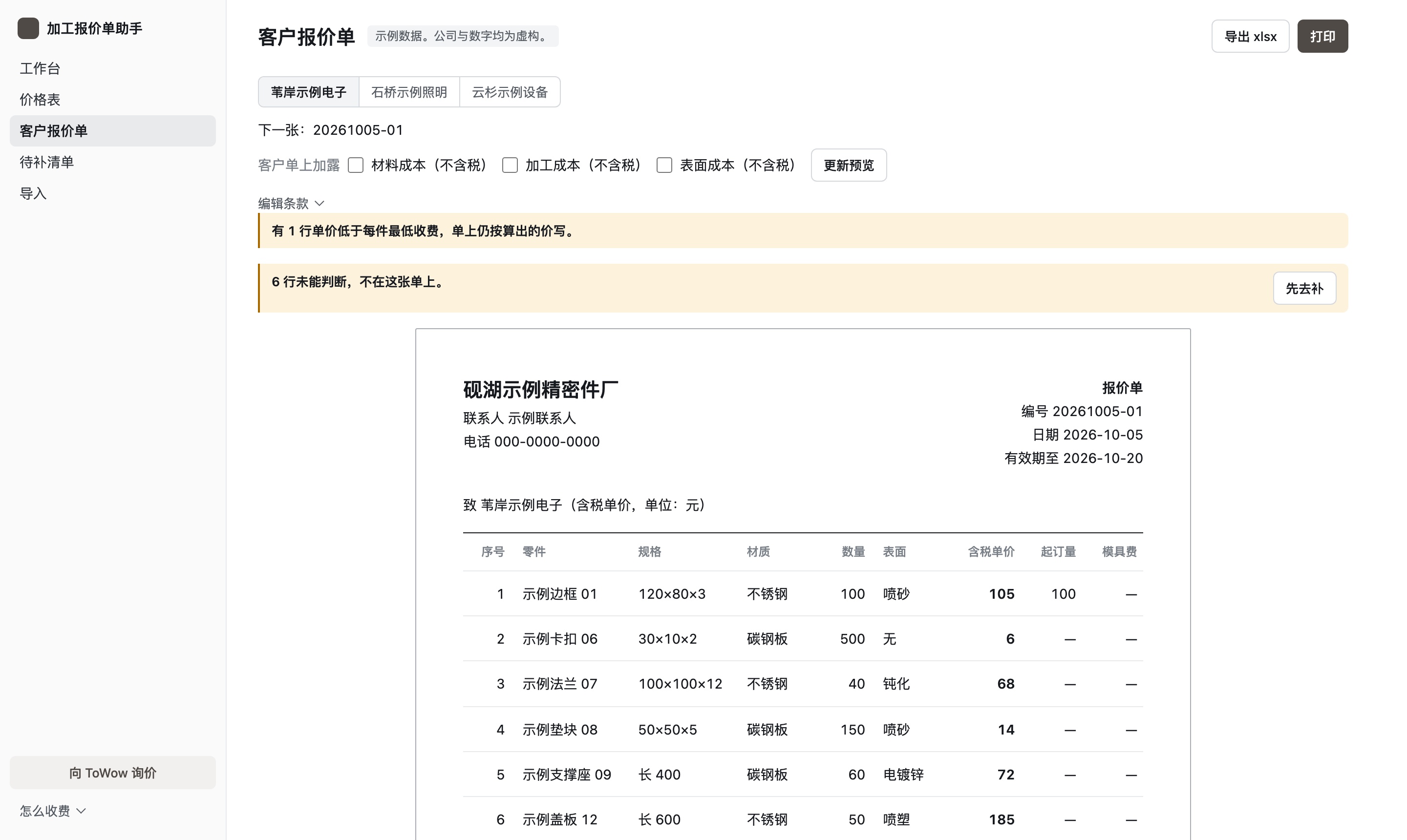Tick 表面成本（不含税）checkbox
The image size is (1407, 840).
664,165
